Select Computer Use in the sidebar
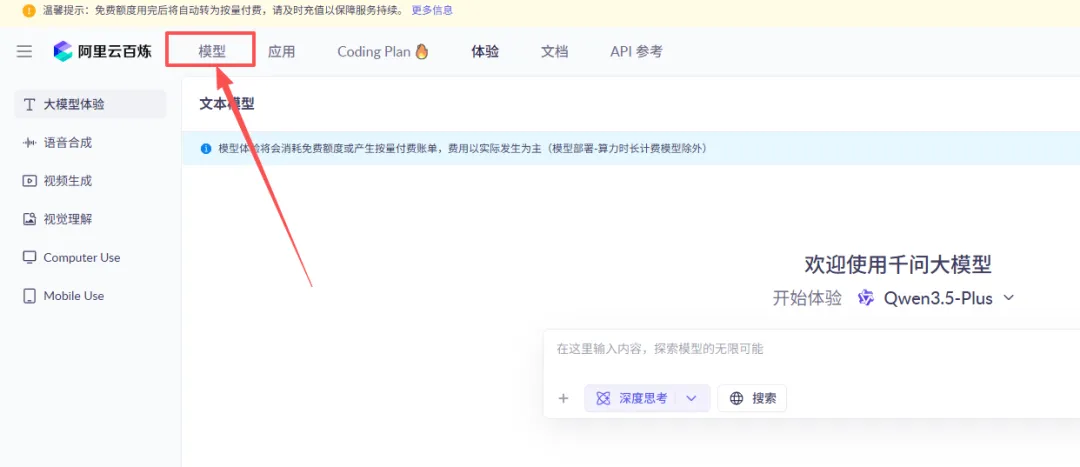 click(x=90, y=258)
